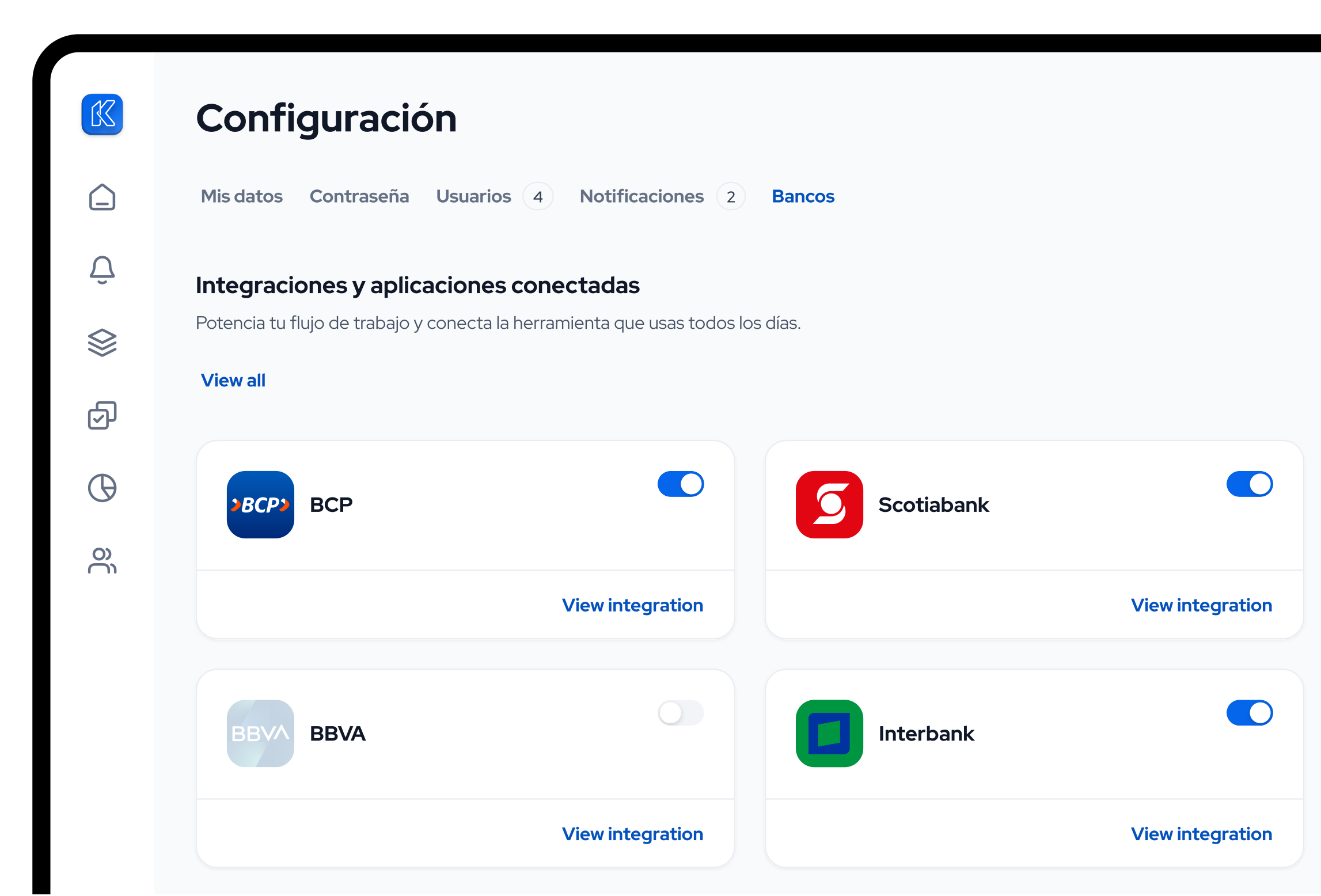This screenshot has width=1321, height=896.
Task: Open the notifications bell in sidebar
Action: 102,269
